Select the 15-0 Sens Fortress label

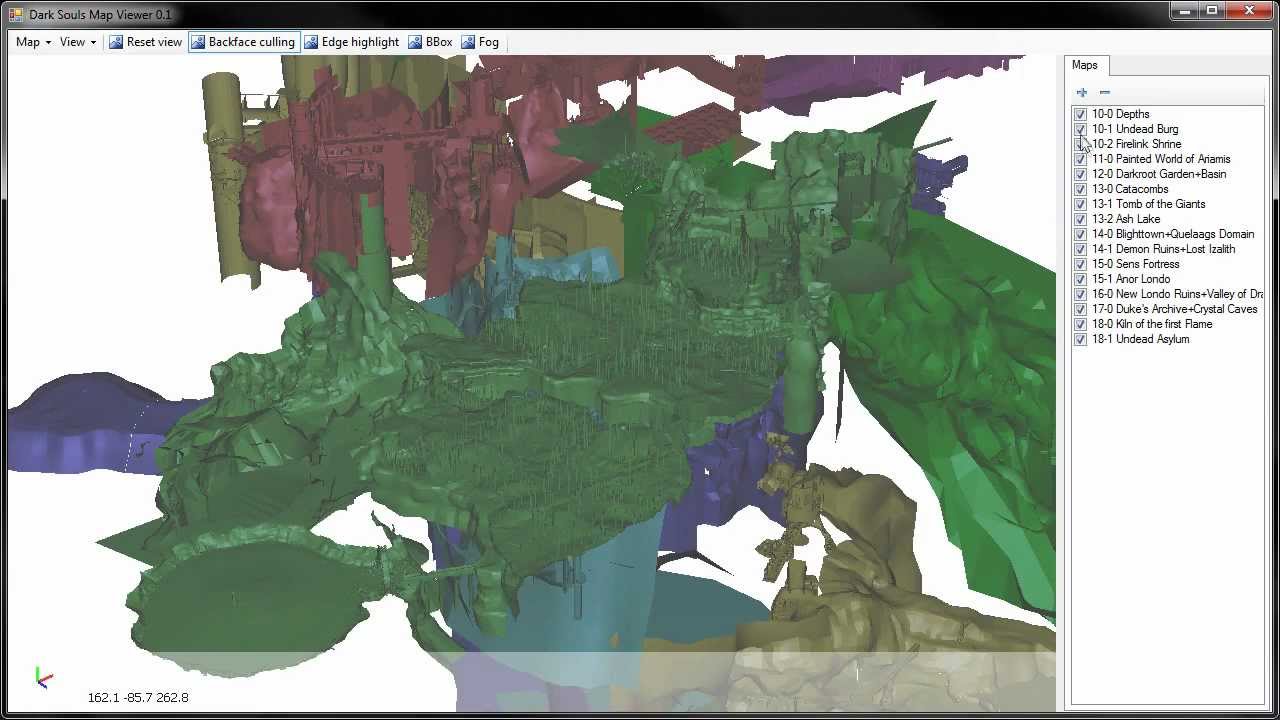pos(1135,264)
